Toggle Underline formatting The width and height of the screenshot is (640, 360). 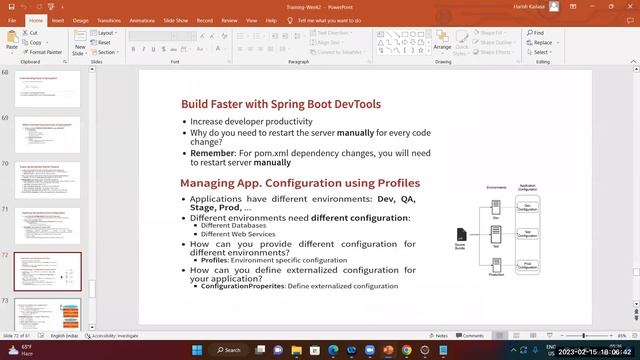pos(153,49)
